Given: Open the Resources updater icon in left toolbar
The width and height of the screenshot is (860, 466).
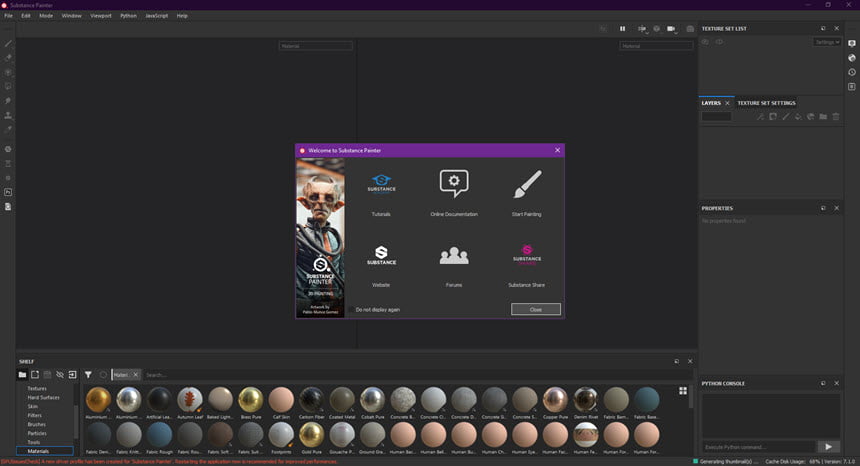Looking at the screenshot, I should (8, 207).
